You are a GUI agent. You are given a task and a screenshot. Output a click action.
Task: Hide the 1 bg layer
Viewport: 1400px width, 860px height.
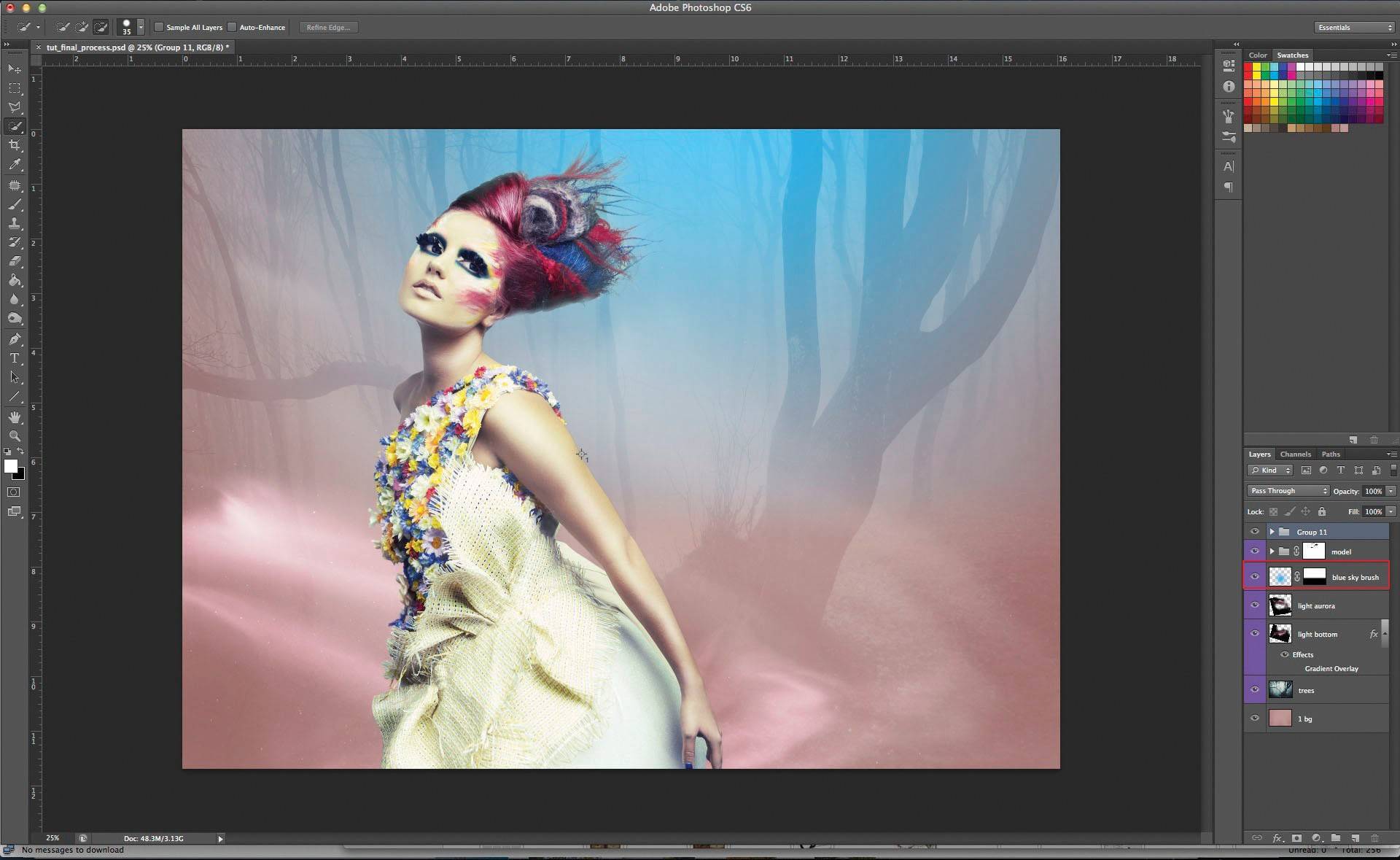(x=1255, y=718)
